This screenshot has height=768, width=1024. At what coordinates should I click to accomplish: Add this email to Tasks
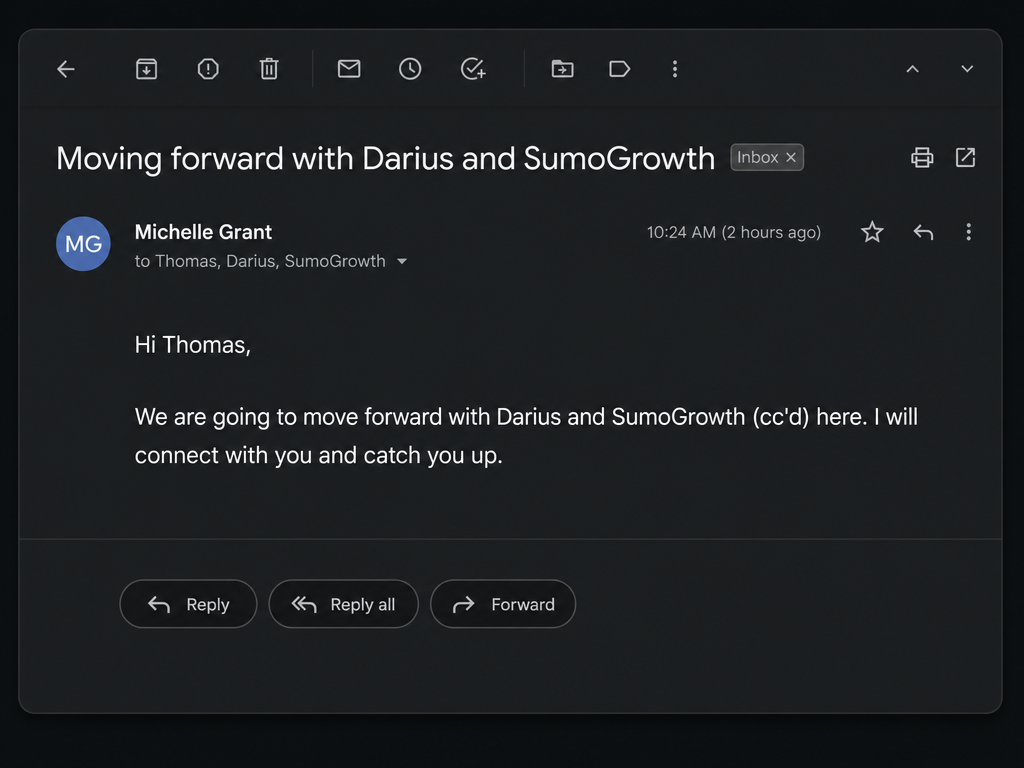(473, 69)
